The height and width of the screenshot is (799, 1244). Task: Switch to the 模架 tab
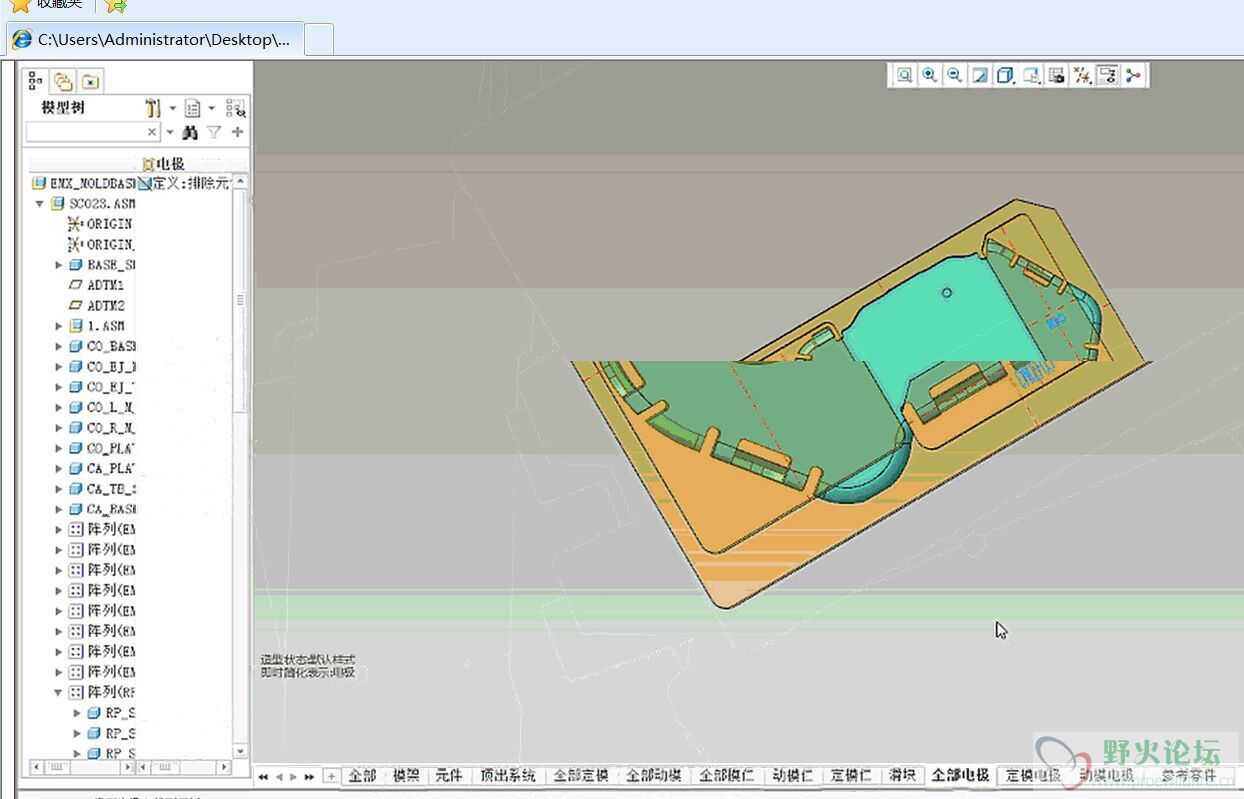click(405, 776)
